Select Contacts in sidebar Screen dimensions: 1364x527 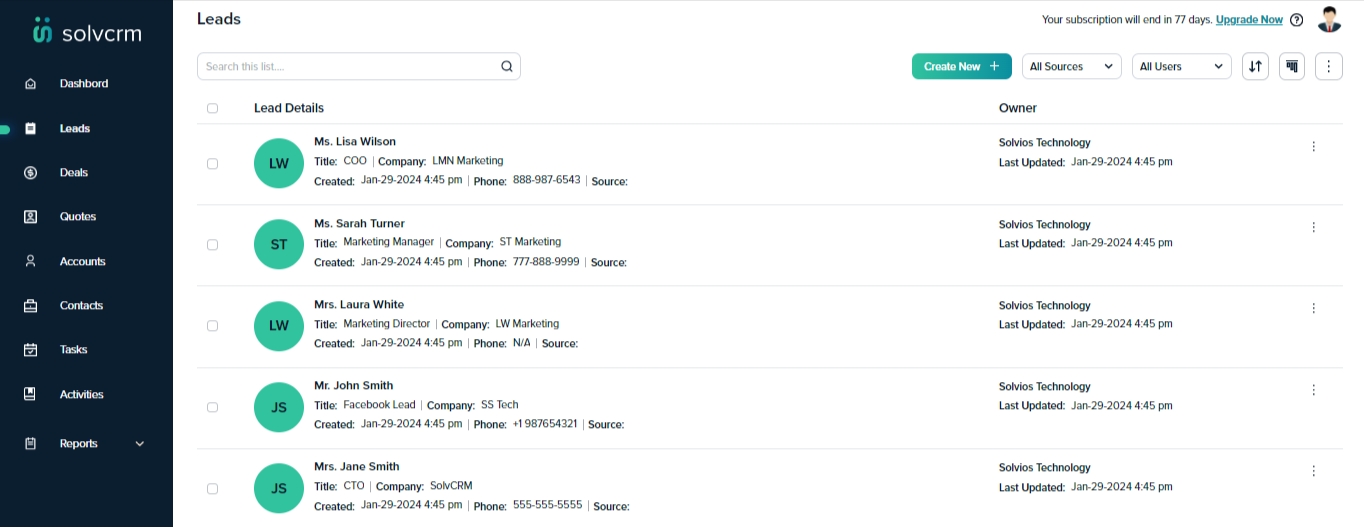click(x=81, y=306)
